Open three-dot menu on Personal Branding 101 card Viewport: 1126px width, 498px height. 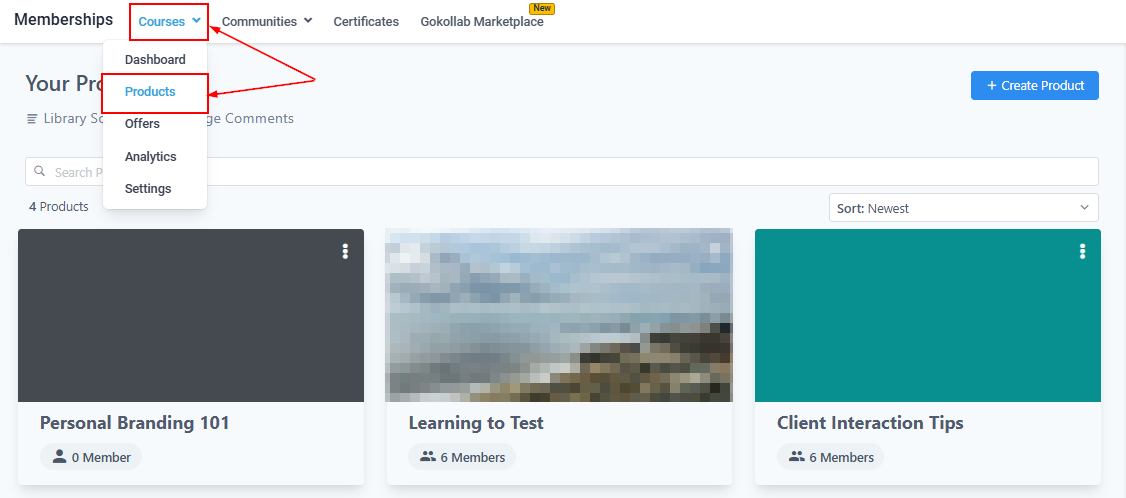point(345,251)
